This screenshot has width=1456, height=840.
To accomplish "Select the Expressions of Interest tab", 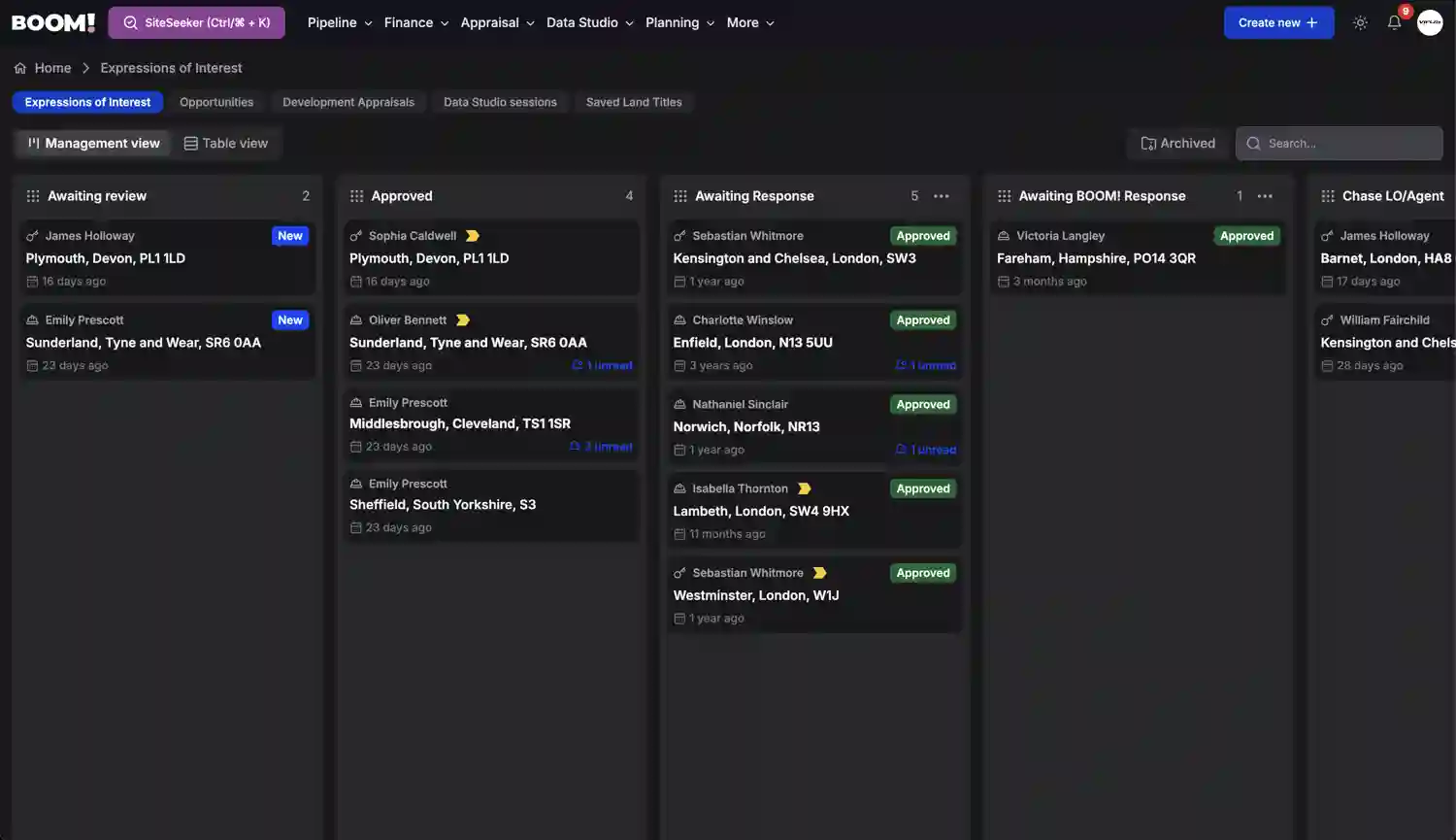I will tap(87, 102).
